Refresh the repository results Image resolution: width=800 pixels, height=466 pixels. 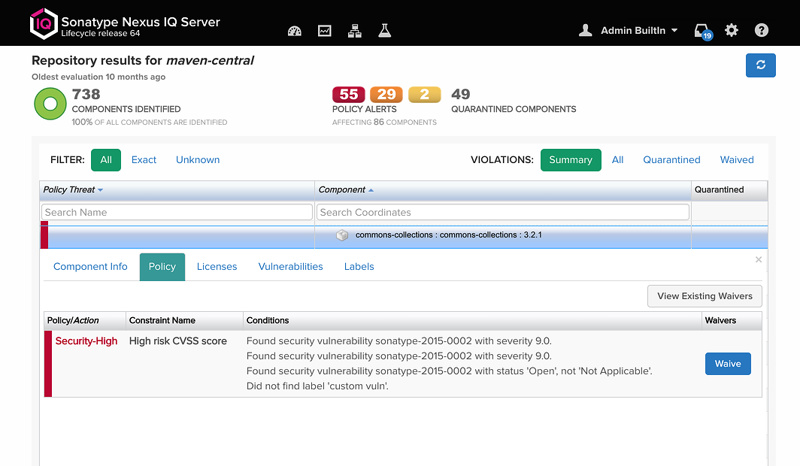point(761,65)
